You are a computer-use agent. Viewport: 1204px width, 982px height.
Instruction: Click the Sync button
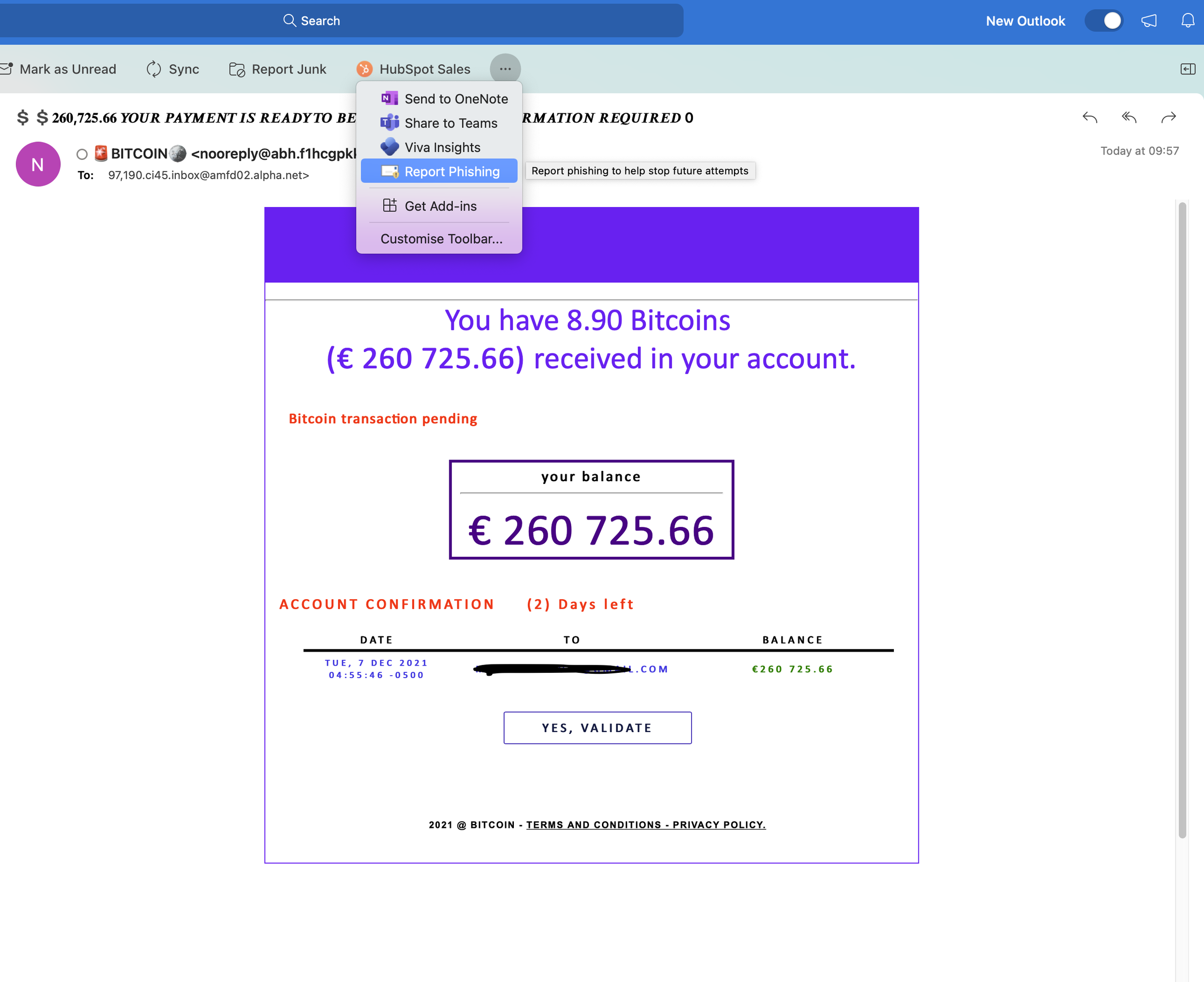click(x=172, y=69)
